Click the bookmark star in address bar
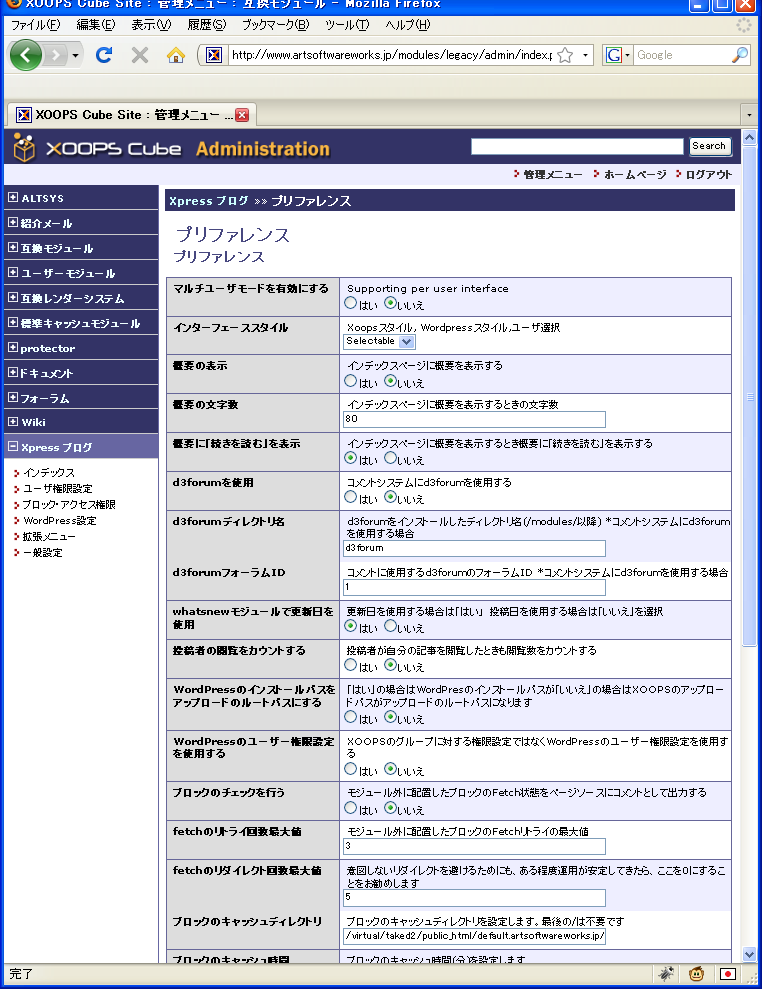The height and width of the screenshot is (989, 762). 565,55
